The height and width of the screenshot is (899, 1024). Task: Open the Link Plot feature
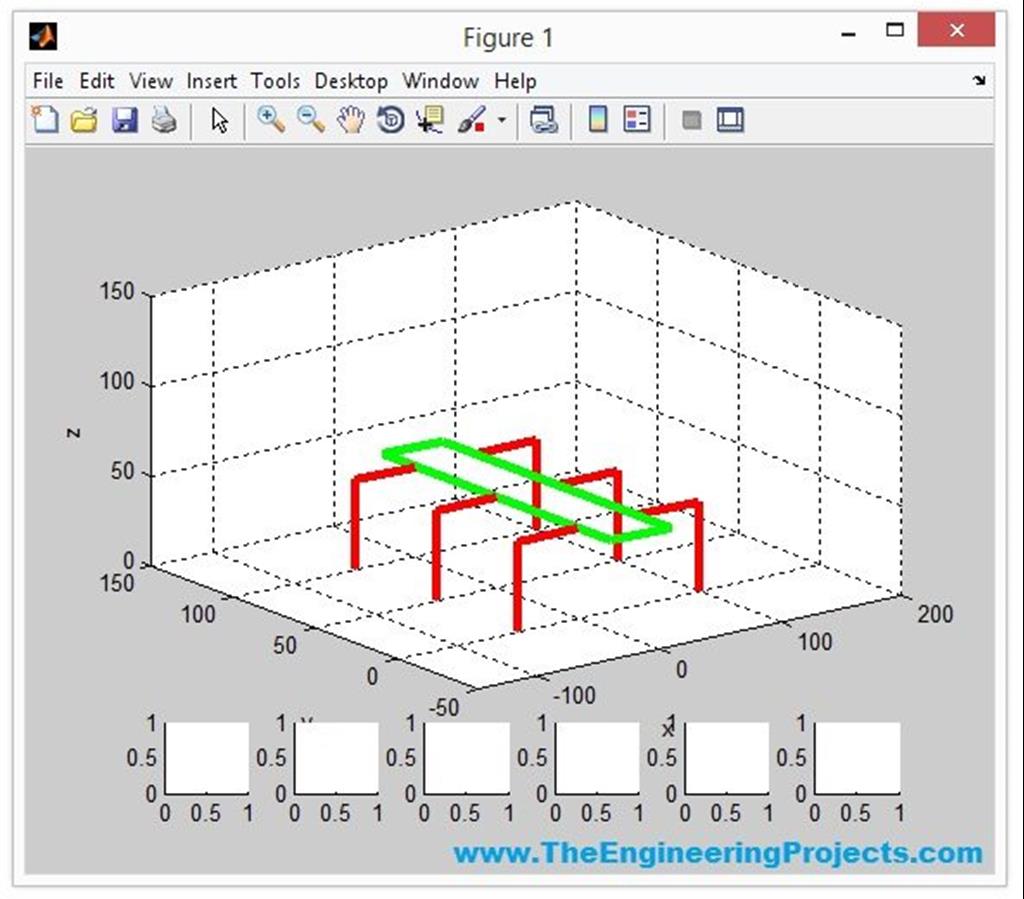543,119
